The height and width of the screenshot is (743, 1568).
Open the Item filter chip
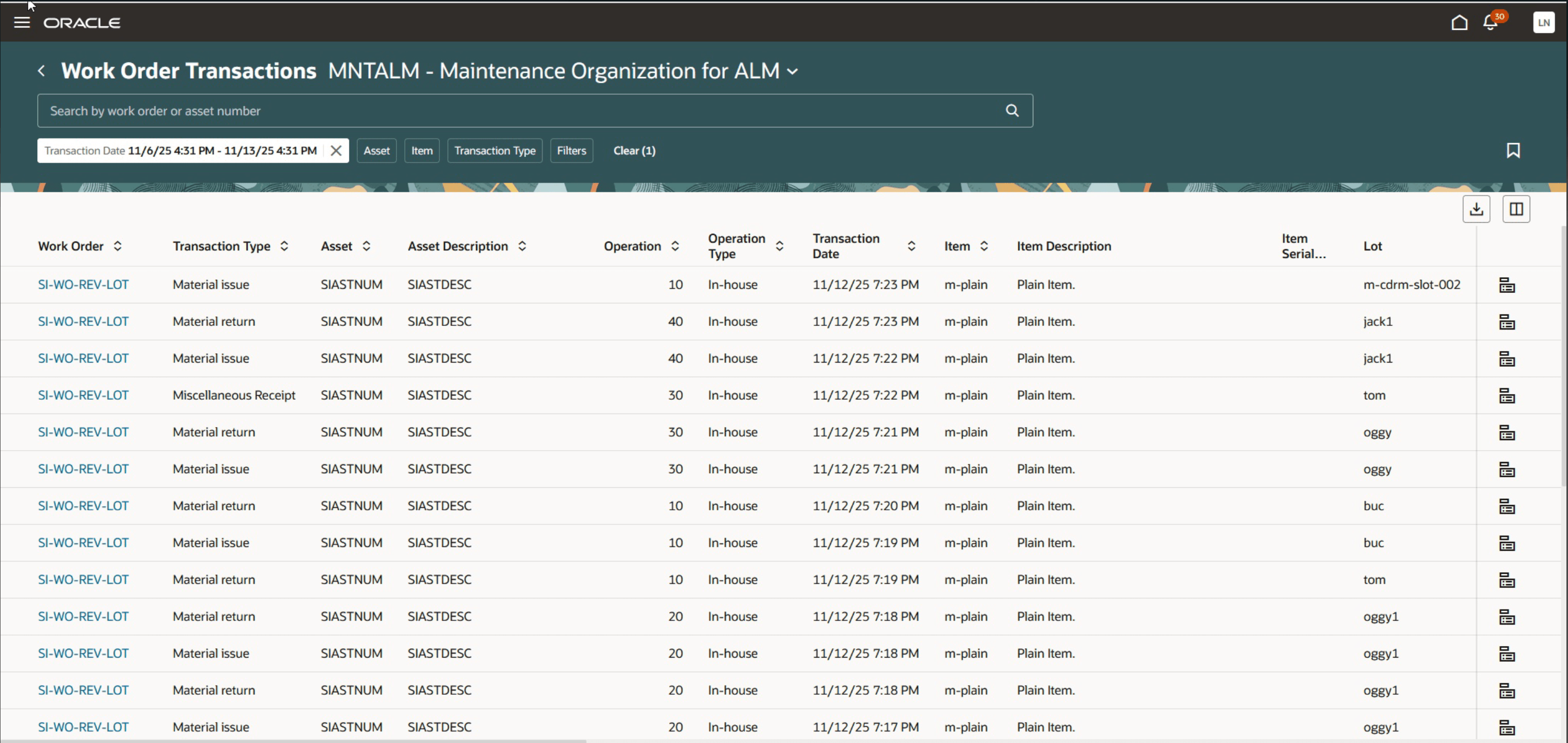[421, 150]
